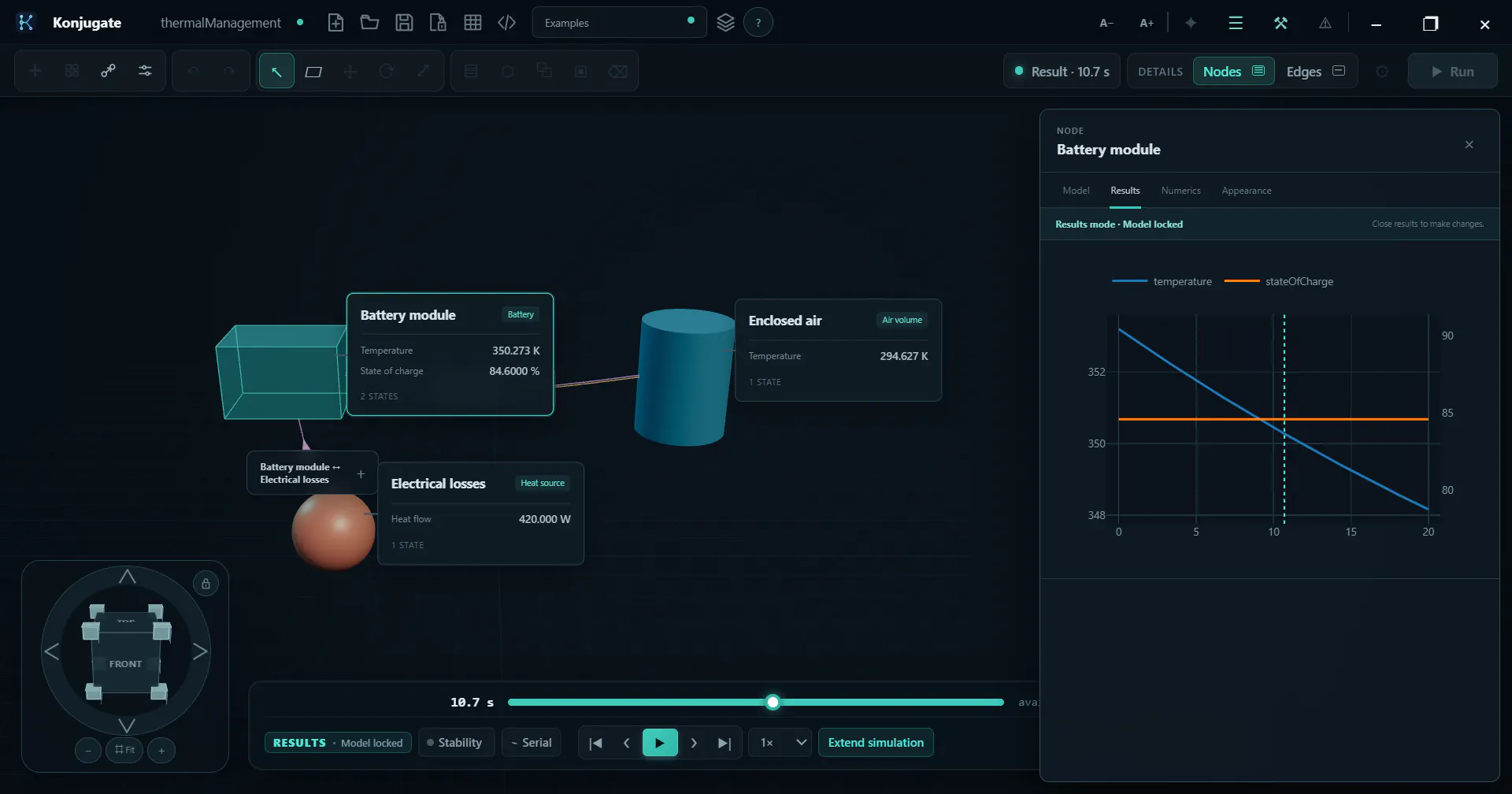
Task: Click the connect nodes tool icon
Action: tap(109, 71)
